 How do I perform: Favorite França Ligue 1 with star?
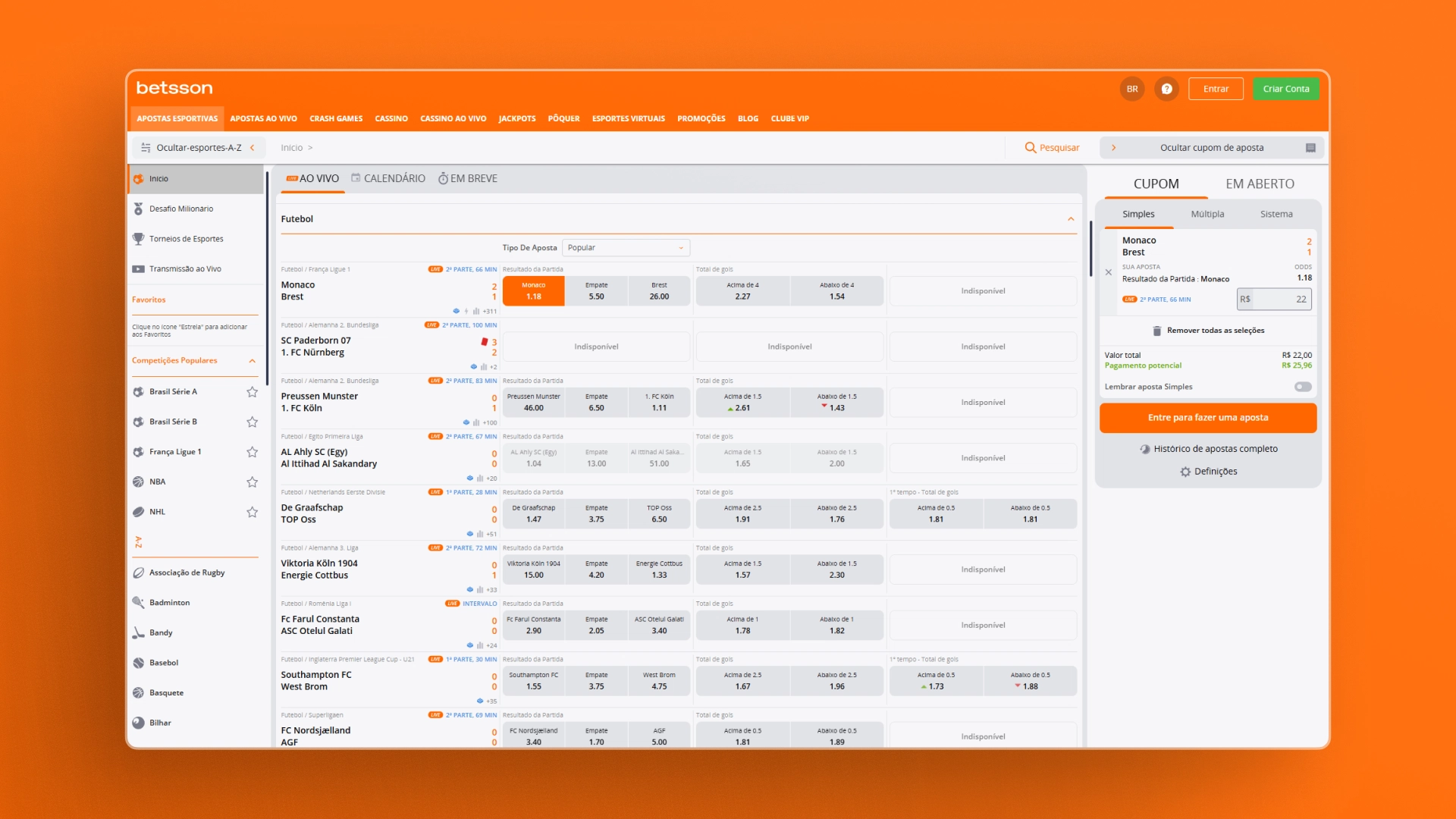tap(253, 452)
